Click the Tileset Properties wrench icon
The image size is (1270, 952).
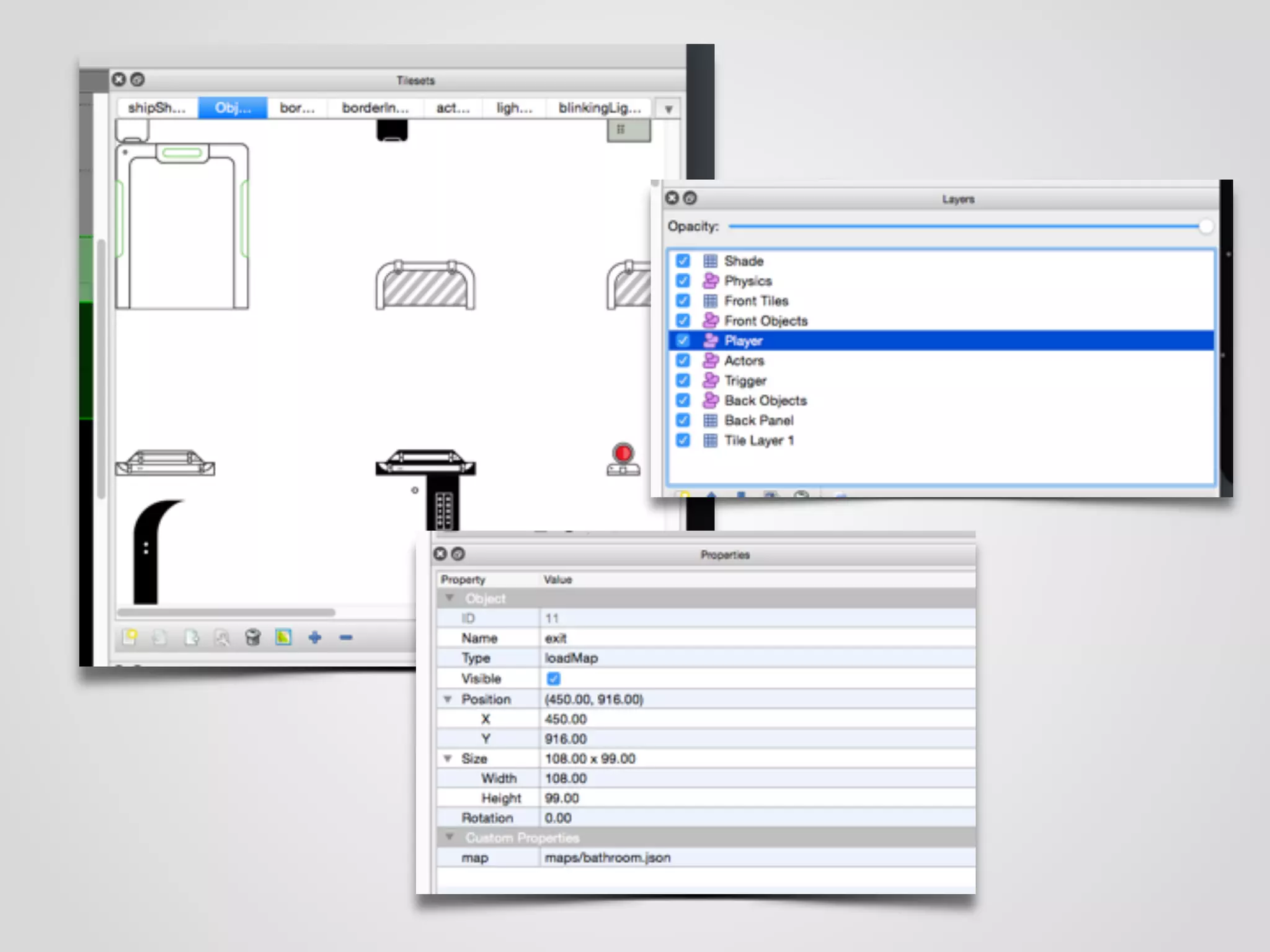(x=222, y=637)
